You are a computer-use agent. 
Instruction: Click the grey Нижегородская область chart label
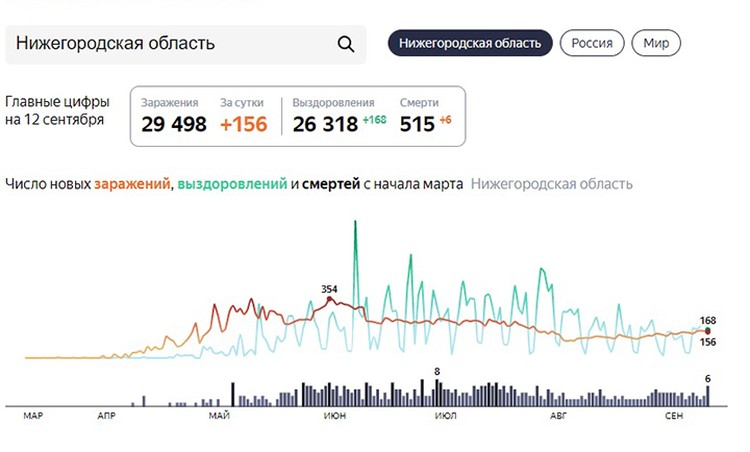tap(551, 184)
